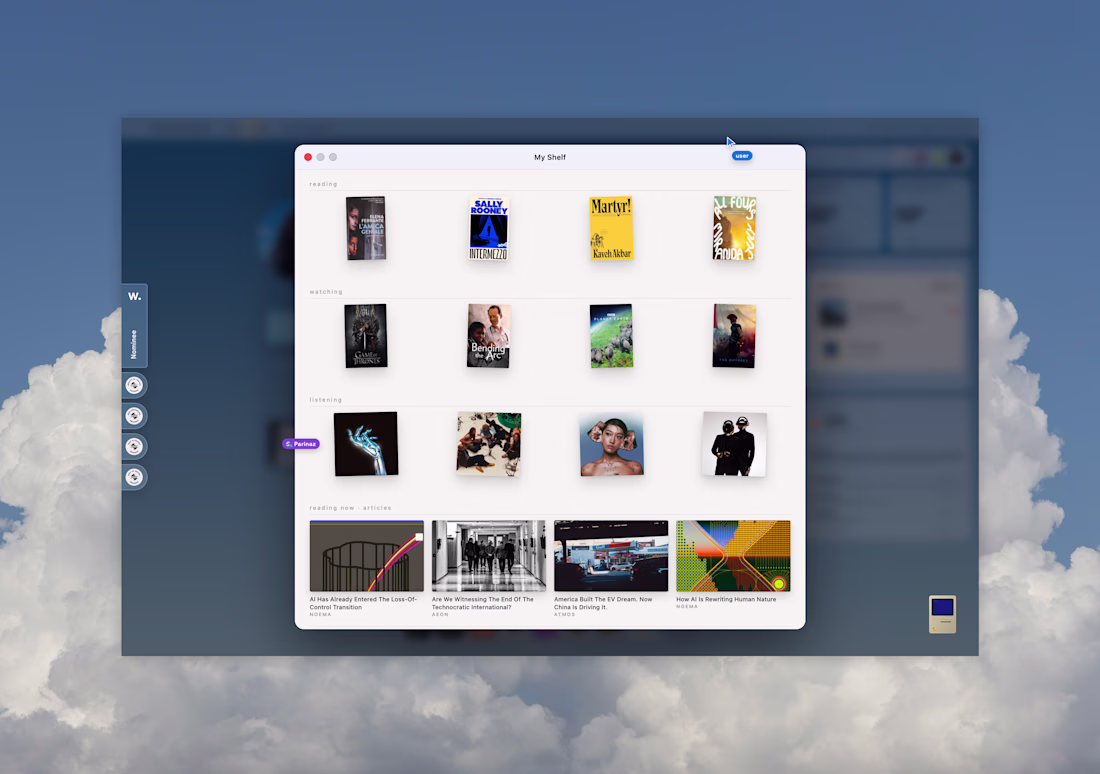Open the Odyssey poster in watching row

(734, 335)
